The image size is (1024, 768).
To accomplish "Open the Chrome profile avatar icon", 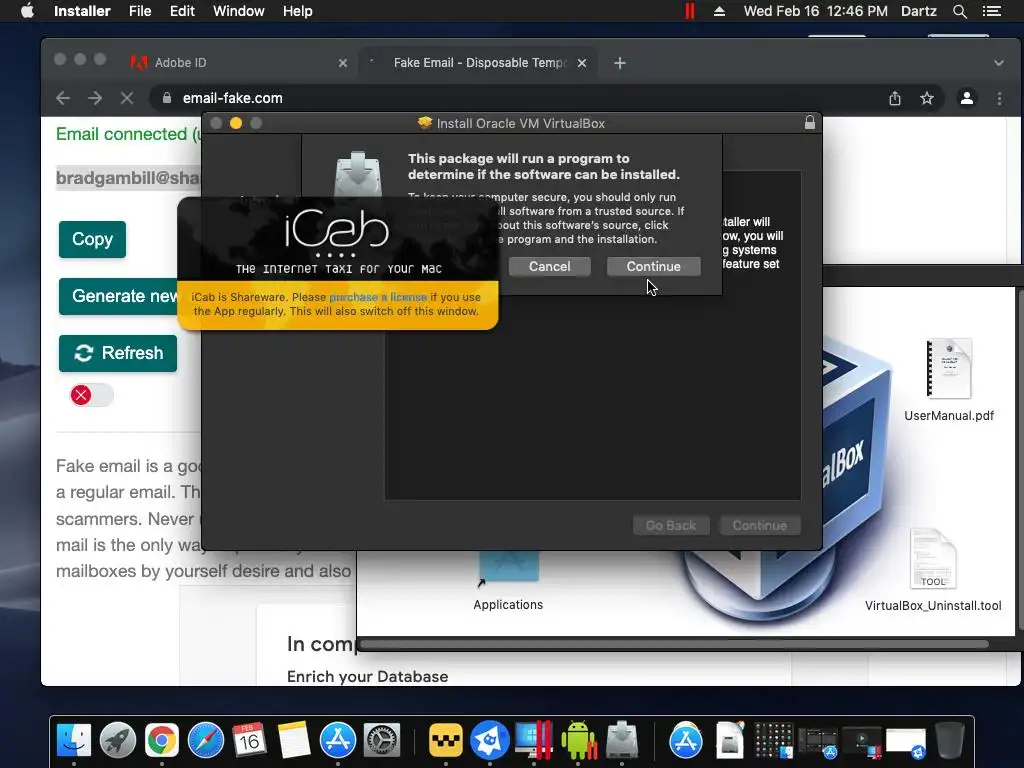I will point(967,98).
